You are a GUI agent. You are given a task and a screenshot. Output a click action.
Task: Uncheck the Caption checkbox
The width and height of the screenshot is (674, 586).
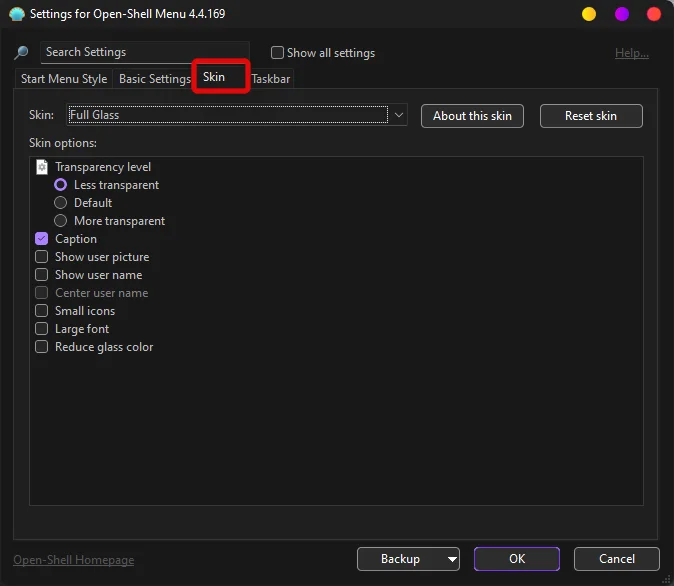[41, 239]
